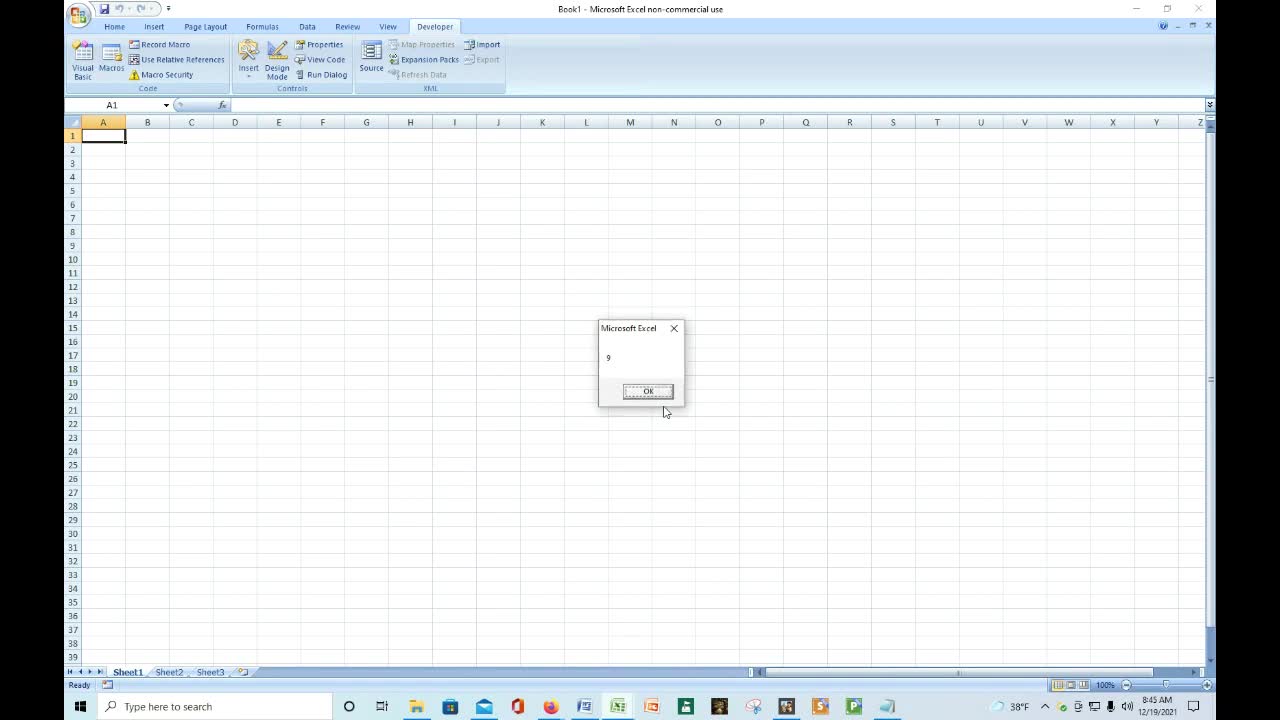1280x720 pixels.
Task: Click macro recording status bar icon
Action: tap(107, 685)
